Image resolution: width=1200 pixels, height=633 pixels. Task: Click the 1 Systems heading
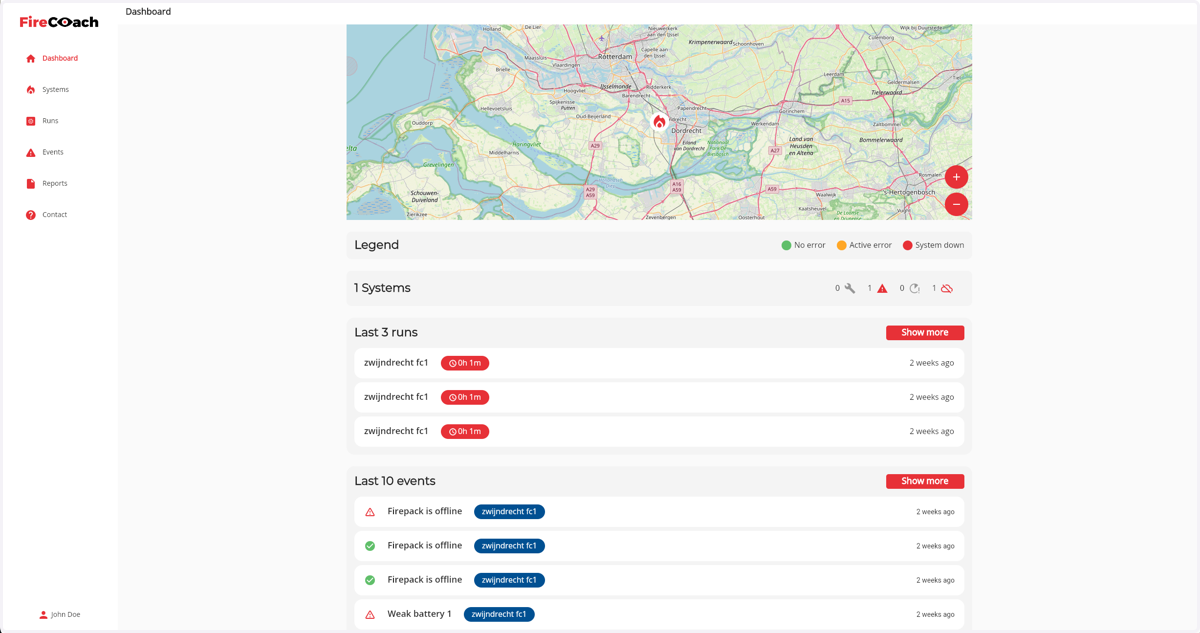(382, 288)
